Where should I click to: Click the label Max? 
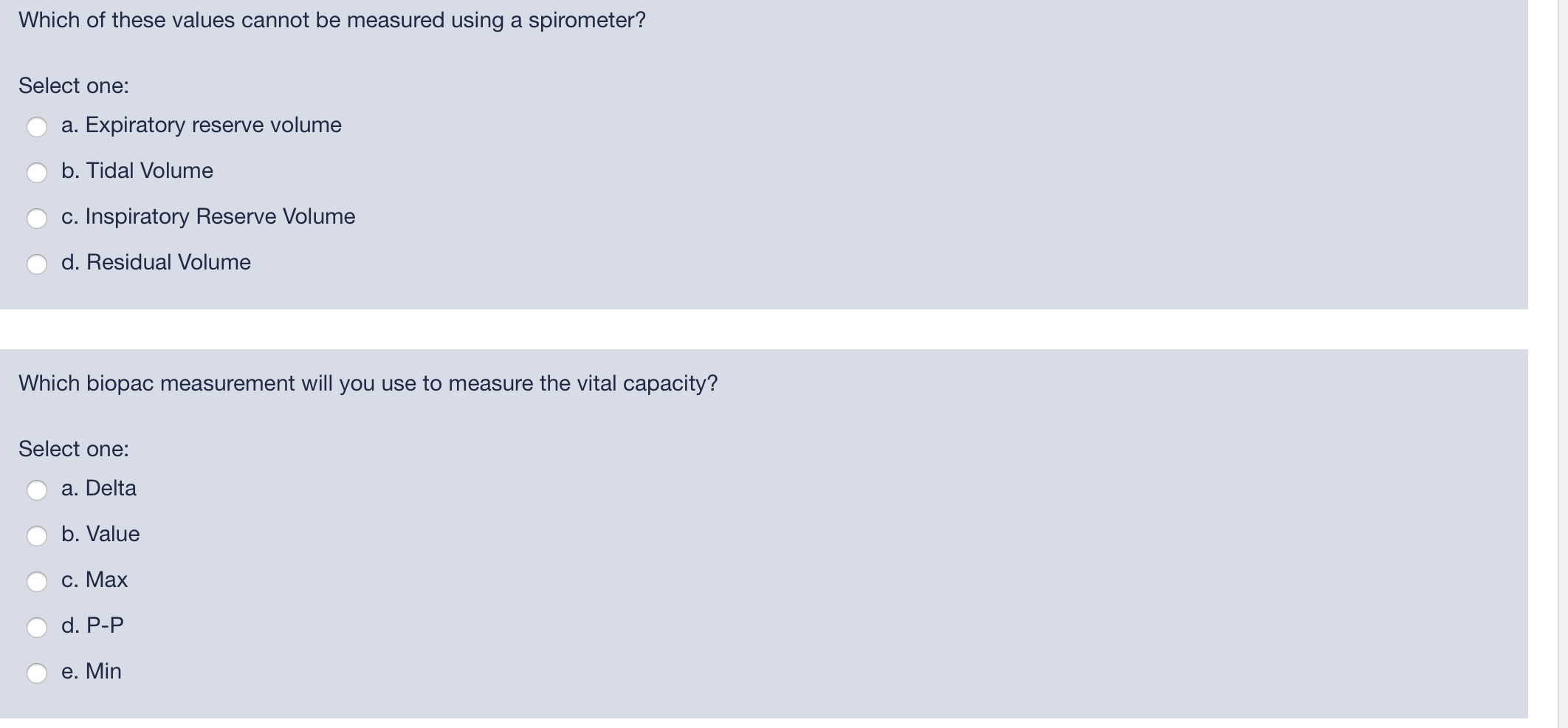[x=94, y=581]
